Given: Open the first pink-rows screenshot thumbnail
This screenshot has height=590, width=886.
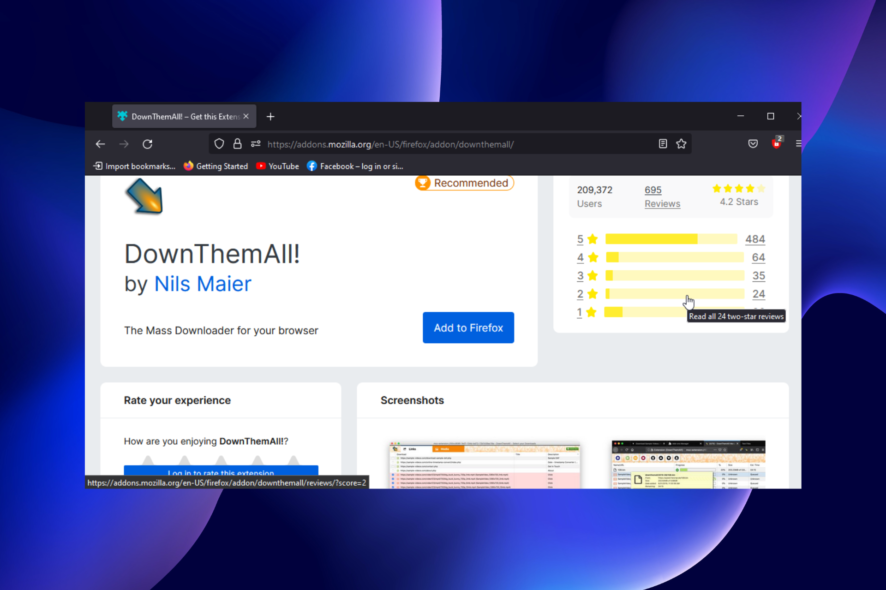Looking at the screenshot, I should (485, 465).
